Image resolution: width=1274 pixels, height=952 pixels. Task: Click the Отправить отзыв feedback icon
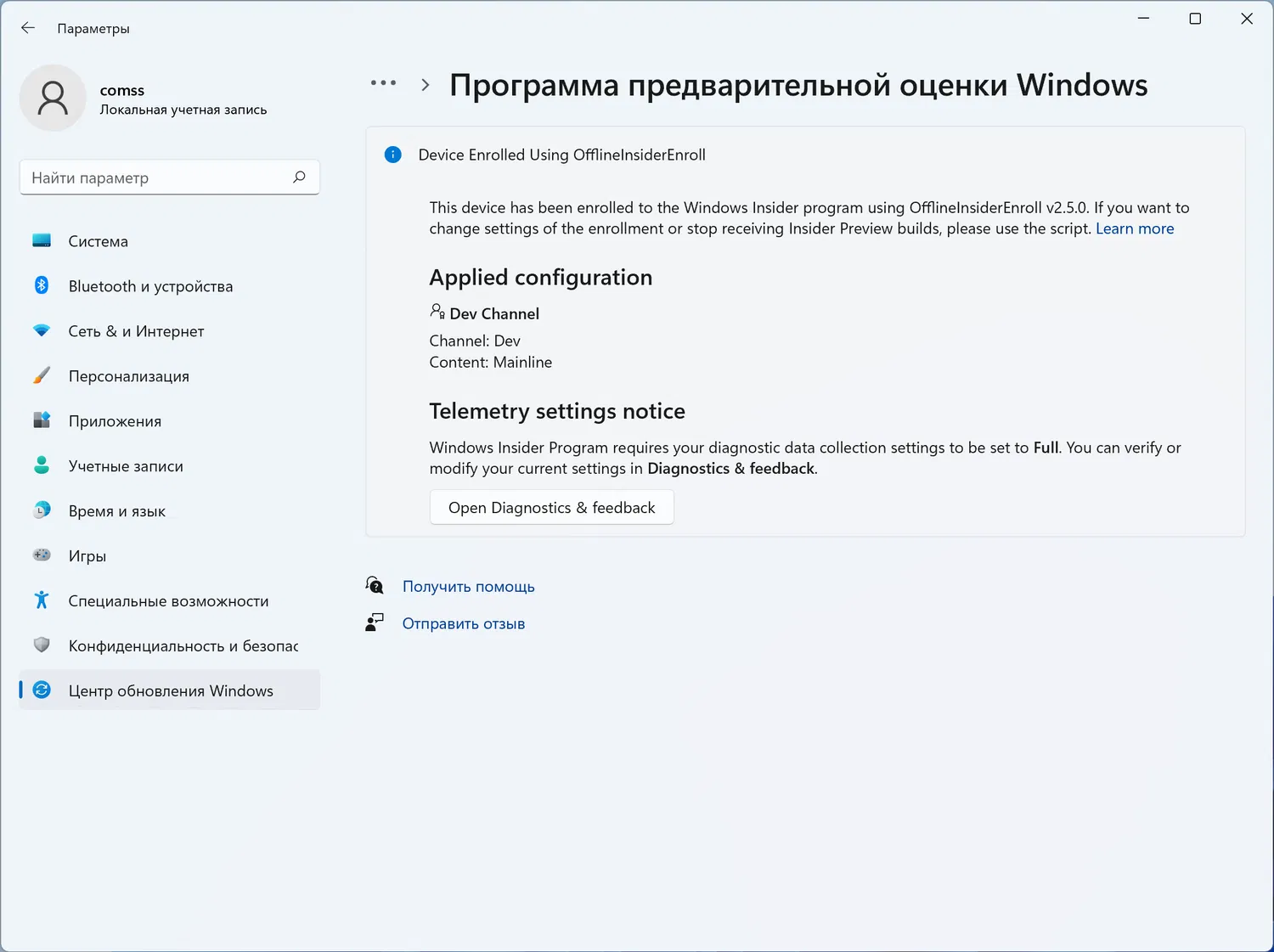375,622
